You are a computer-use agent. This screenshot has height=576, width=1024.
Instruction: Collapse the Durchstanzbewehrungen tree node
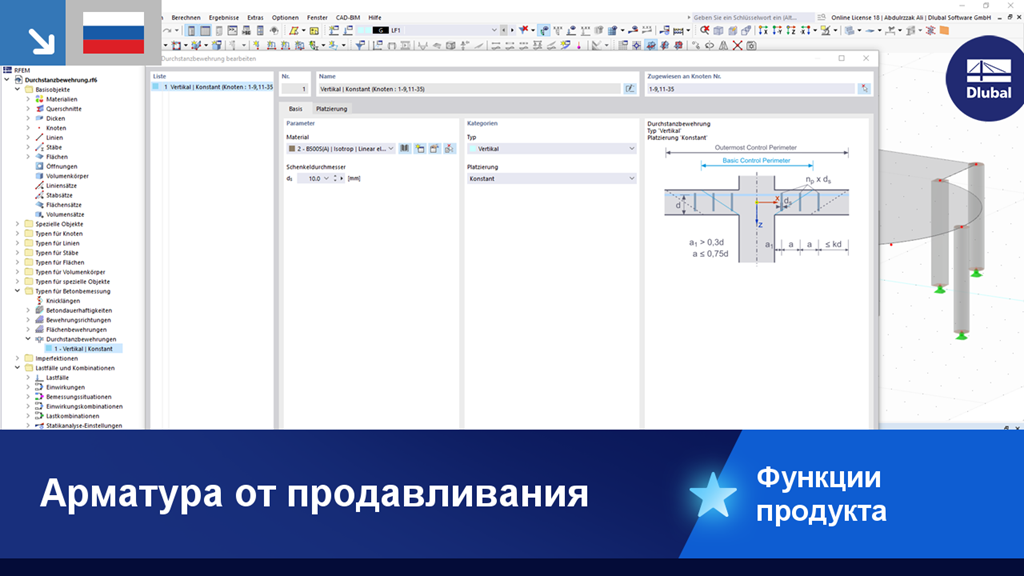click(28, 339)
